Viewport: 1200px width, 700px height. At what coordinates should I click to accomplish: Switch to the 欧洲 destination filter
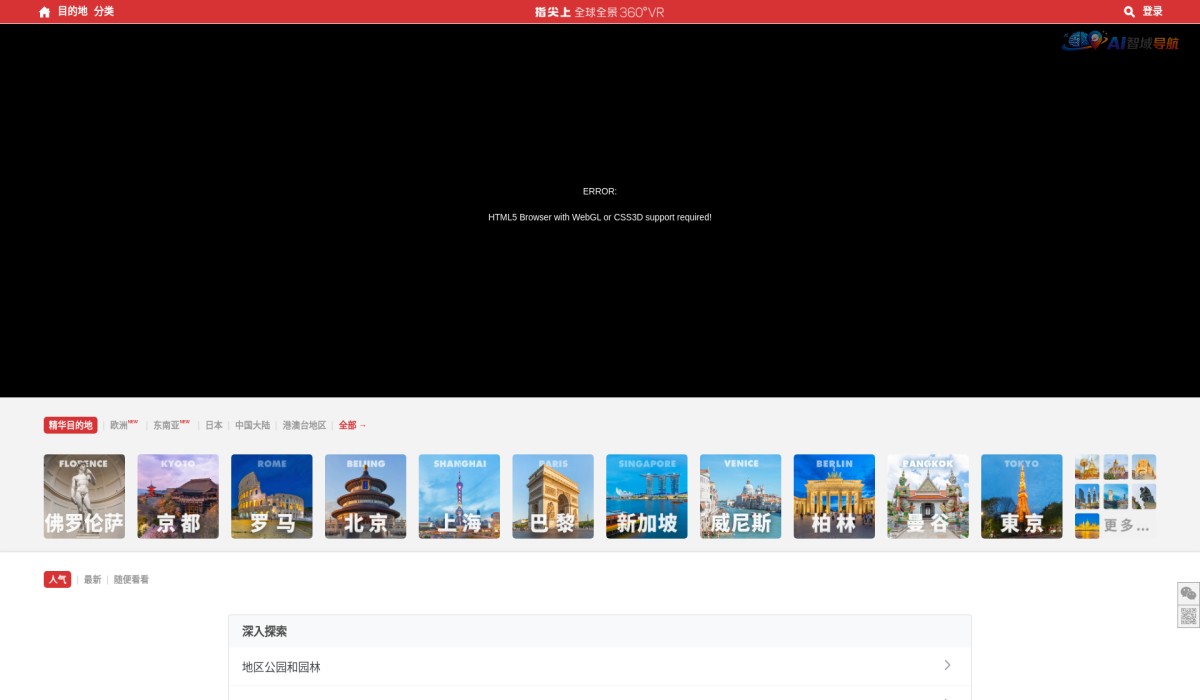coord(119,425)
